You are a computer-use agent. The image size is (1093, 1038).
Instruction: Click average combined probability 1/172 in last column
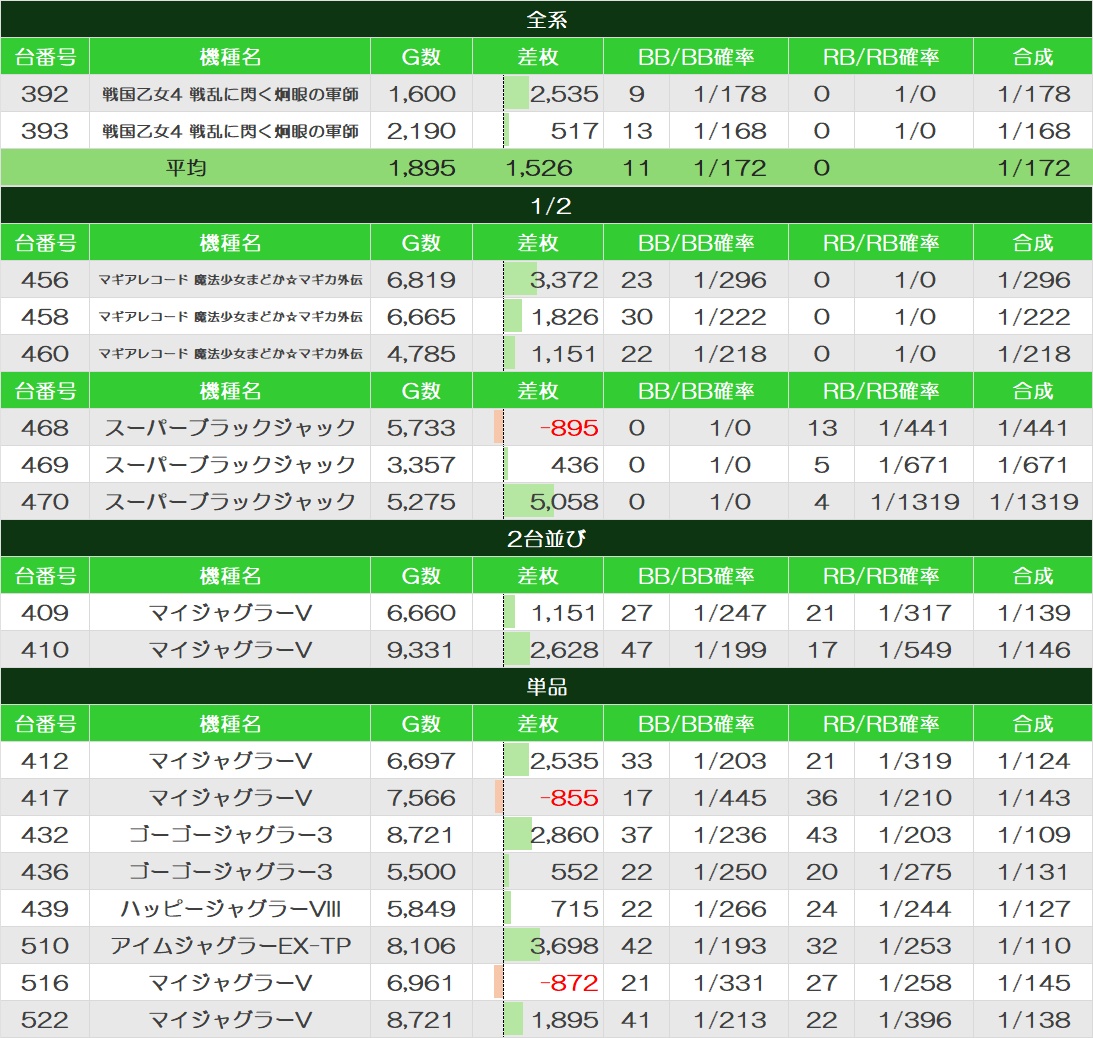[1034, 167]
